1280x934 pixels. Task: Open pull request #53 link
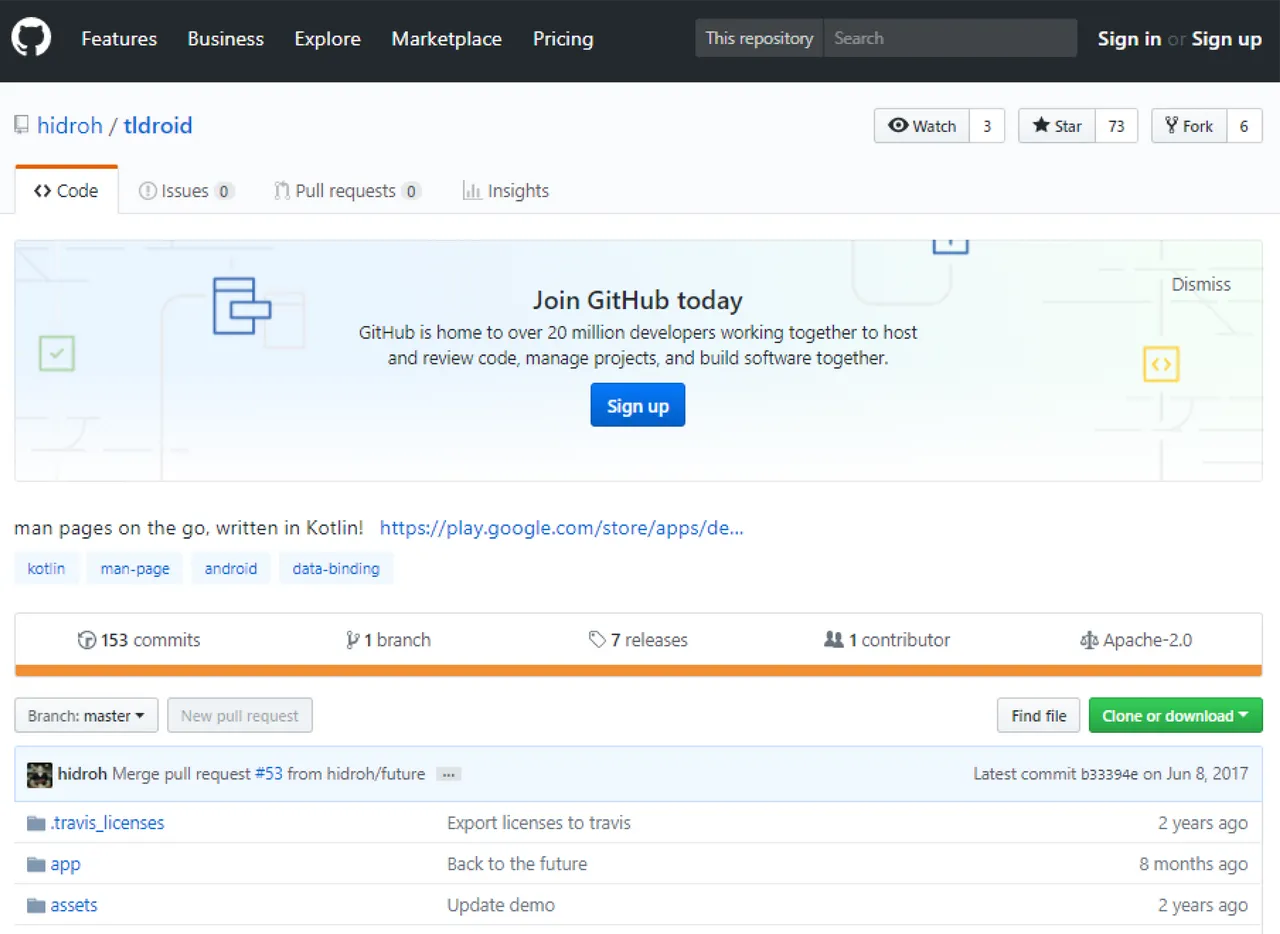269,774
